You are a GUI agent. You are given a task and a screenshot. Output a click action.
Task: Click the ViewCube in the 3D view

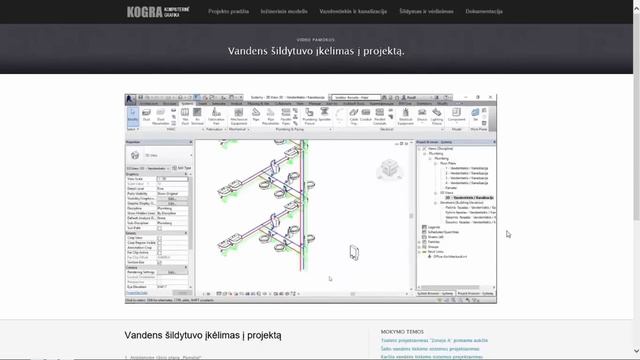(389, 169)
